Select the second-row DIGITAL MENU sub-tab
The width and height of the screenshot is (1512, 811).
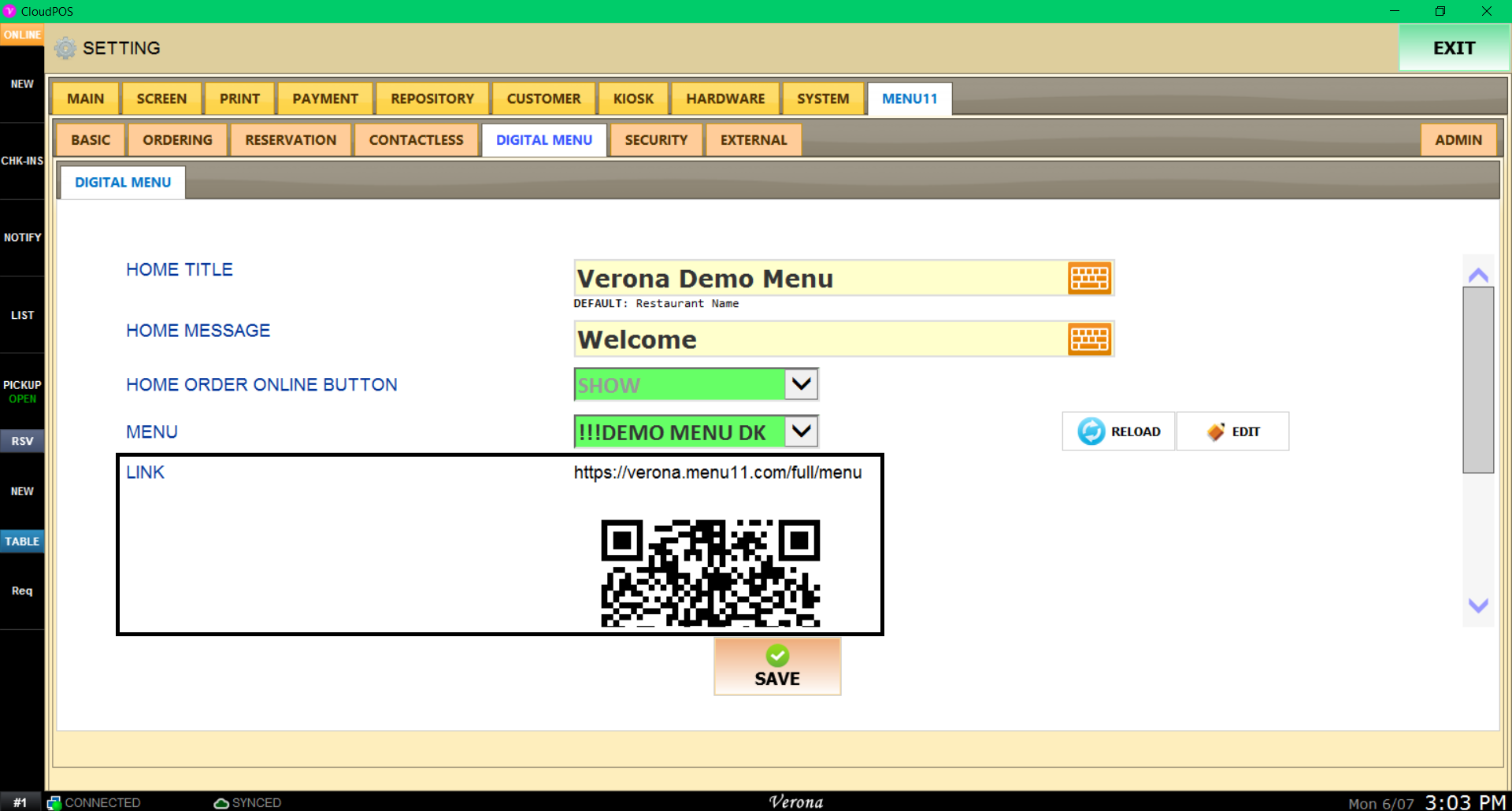tap(544, 140)
